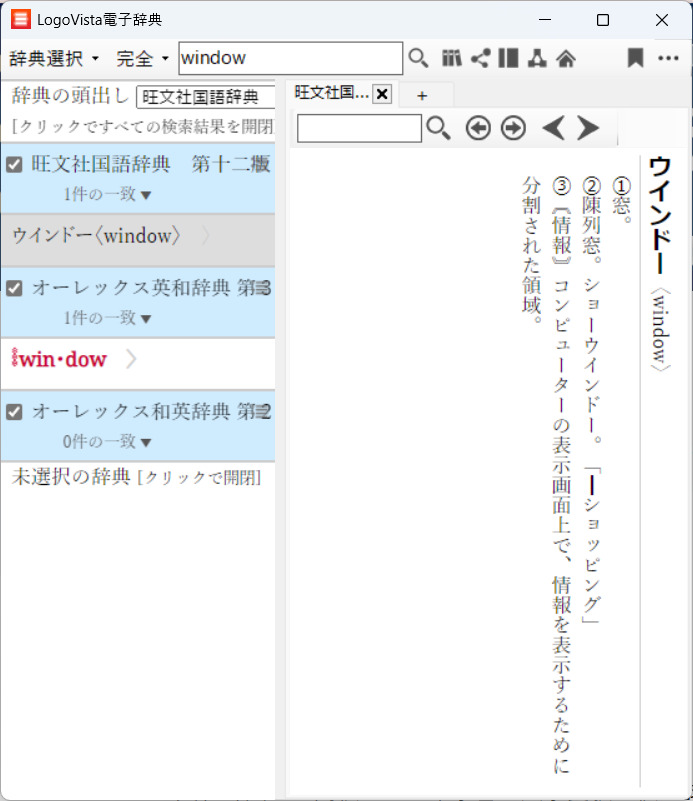Click the in-page search text field
Image resolution: width=693 pixels, height=801 pixels.
(x=360, y=128)
